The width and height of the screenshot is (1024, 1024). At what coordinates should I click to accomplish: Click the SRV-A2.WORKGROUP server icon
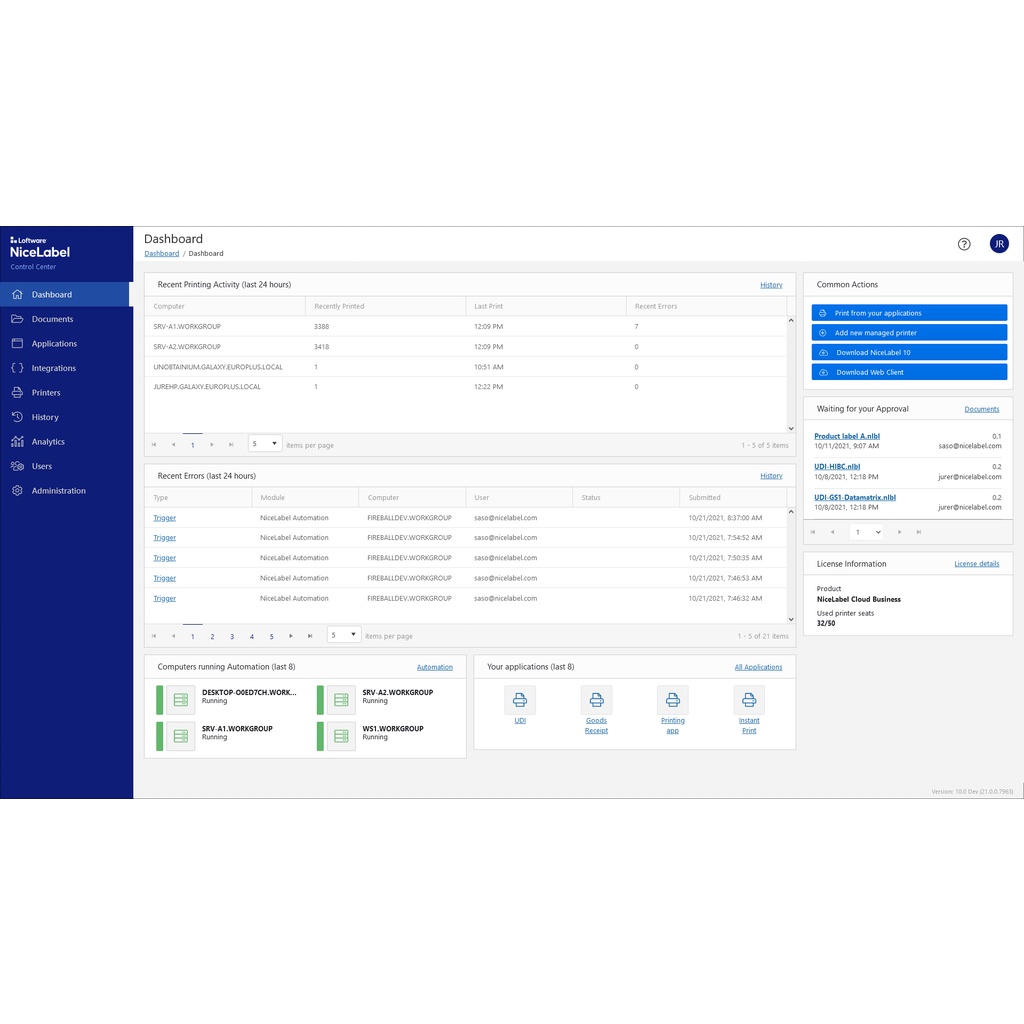pos(341,700)
